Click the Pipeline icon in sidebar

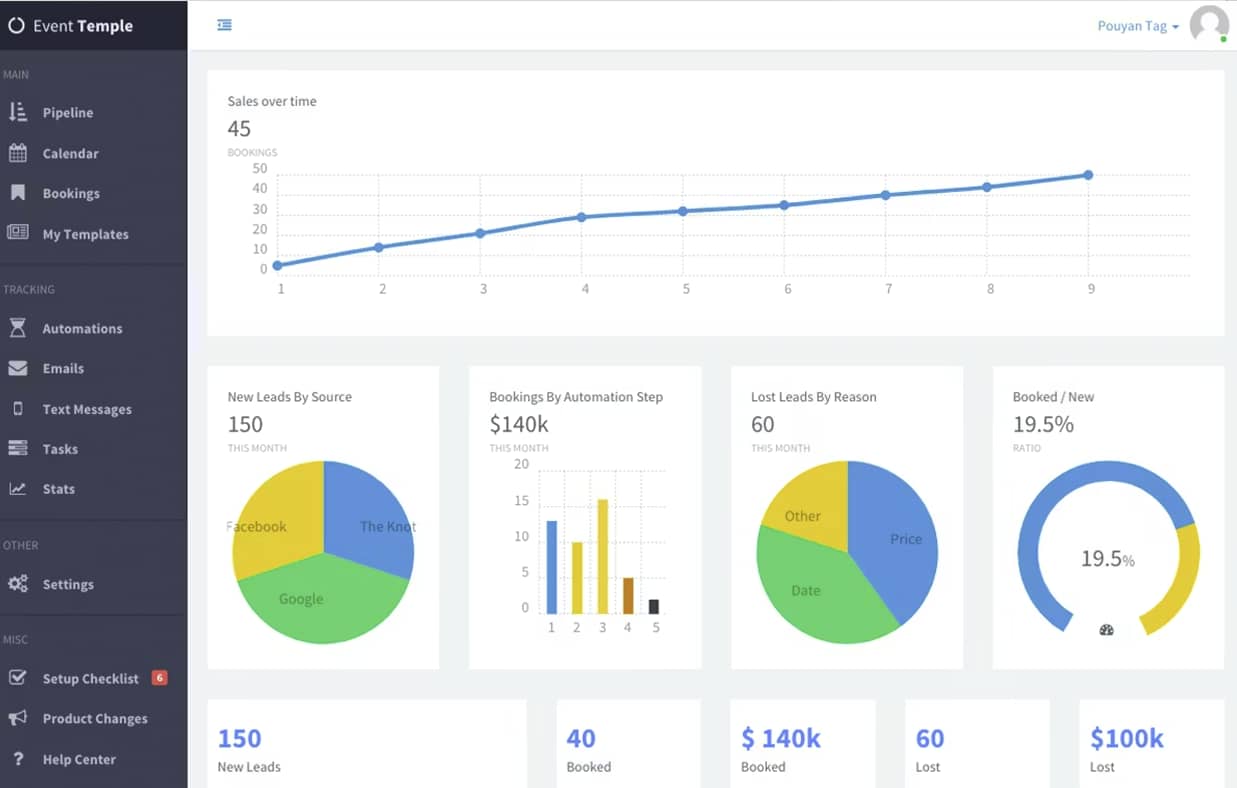[18, 112]
